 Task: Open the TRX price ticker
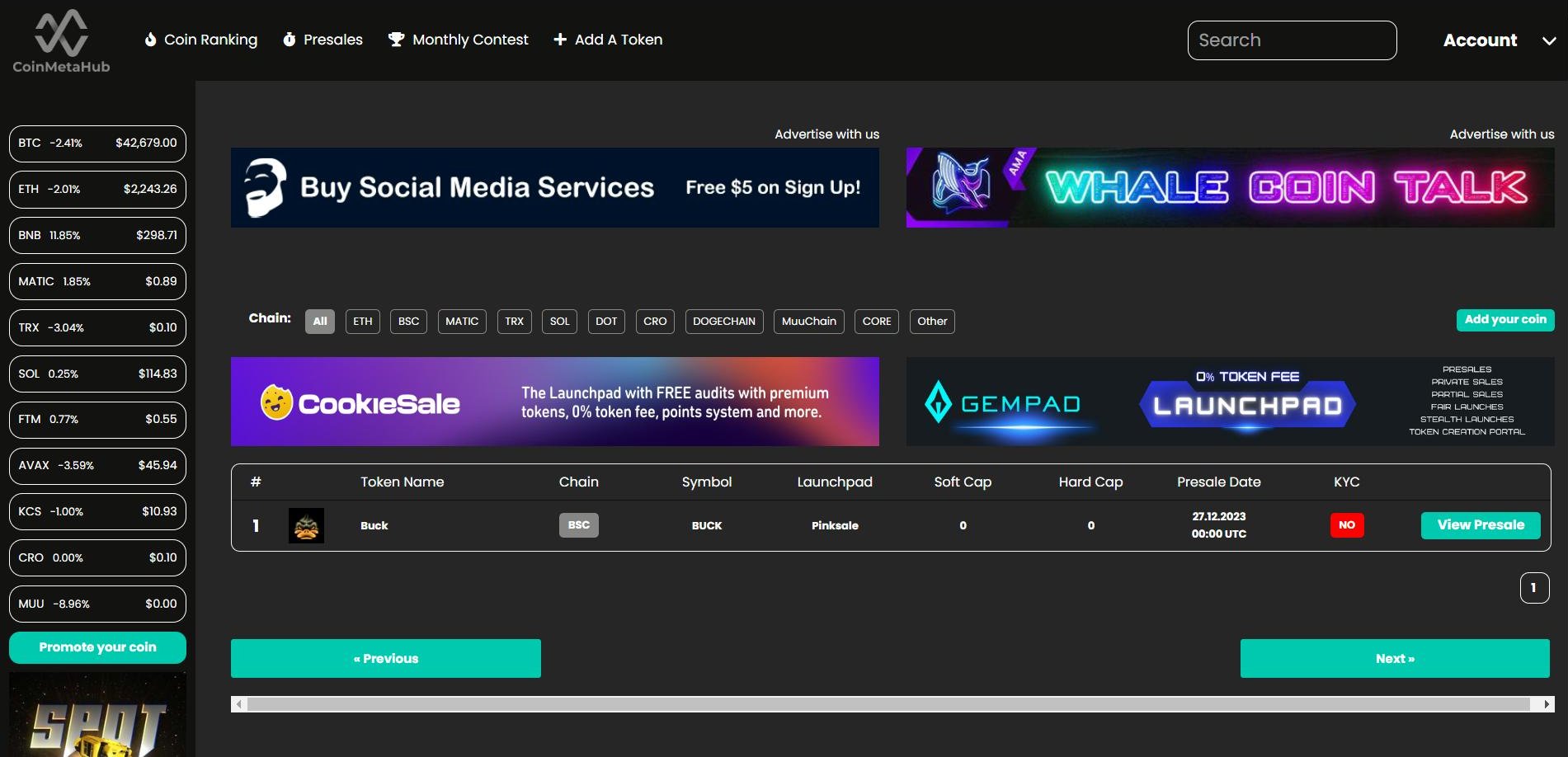[97, 328]
